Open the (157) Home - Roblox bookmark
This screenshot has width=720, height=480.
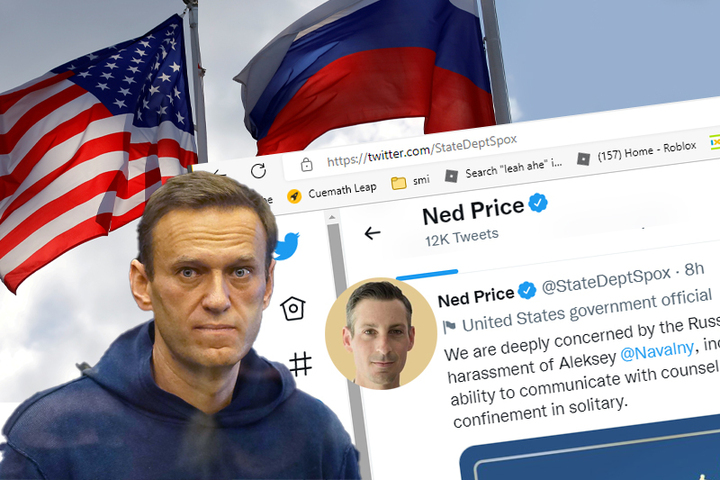[637, 152]
